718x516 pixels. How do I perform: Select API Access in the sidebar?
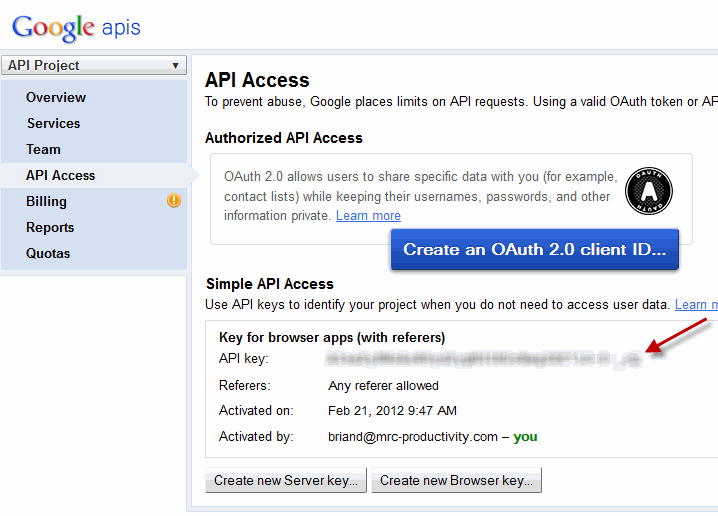click(x=60, y=175)
